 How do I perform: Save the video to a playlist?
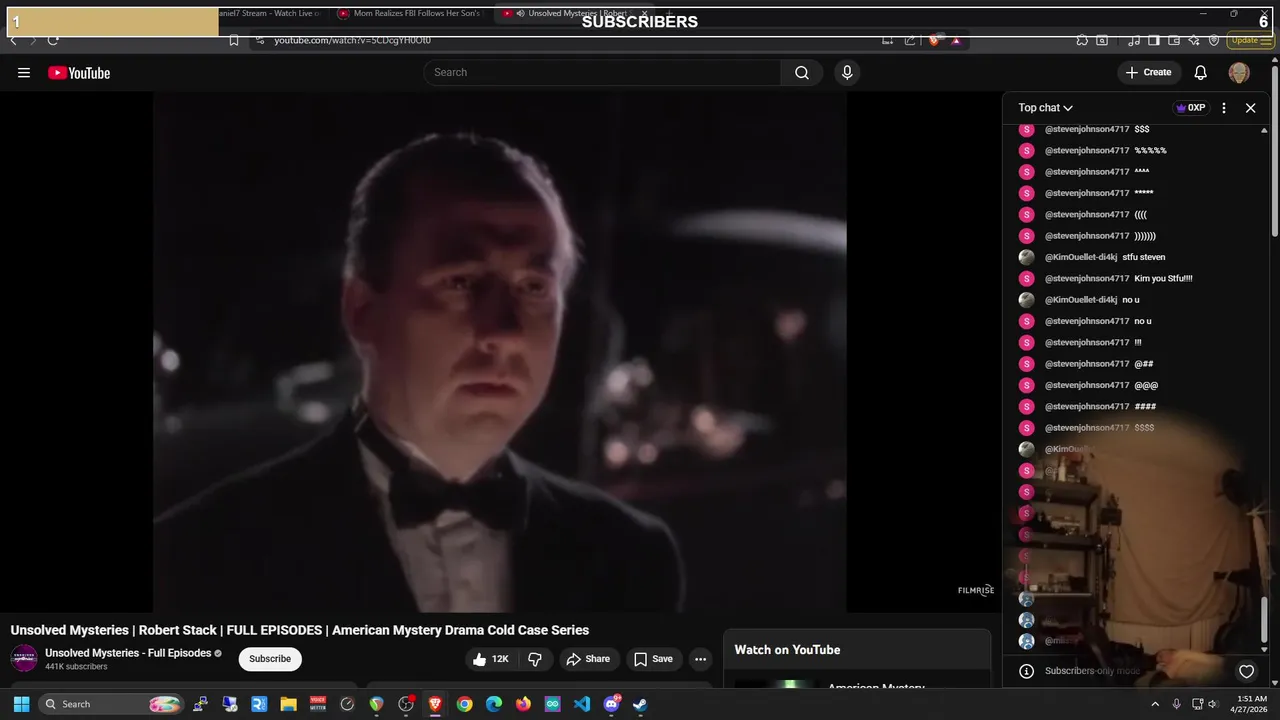(x=654, y=659)
